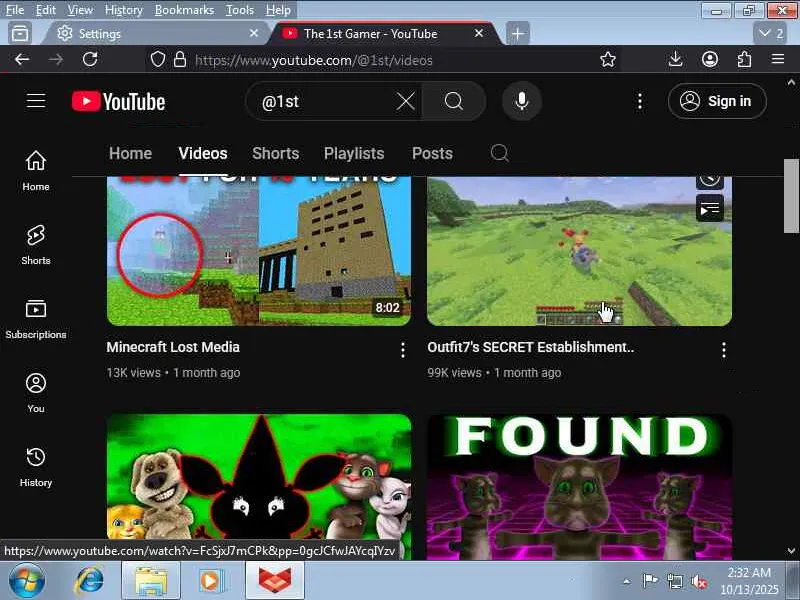Image resolution: width=800 pixels, height=600 pixels.
Task: Open the View menu
Action: click(80, 10)
